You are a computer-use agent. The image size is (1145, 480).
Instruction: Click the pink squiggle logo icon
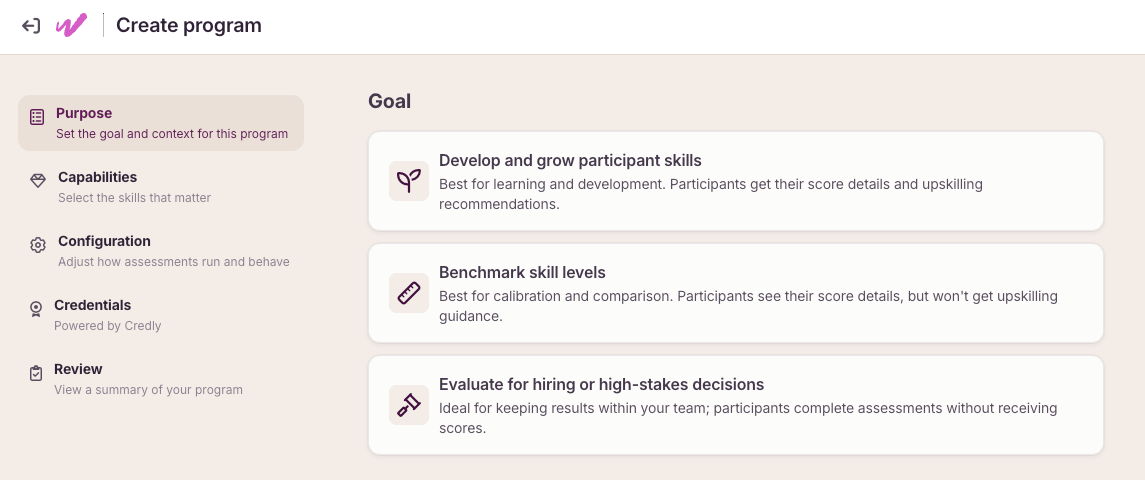(72, 26)
